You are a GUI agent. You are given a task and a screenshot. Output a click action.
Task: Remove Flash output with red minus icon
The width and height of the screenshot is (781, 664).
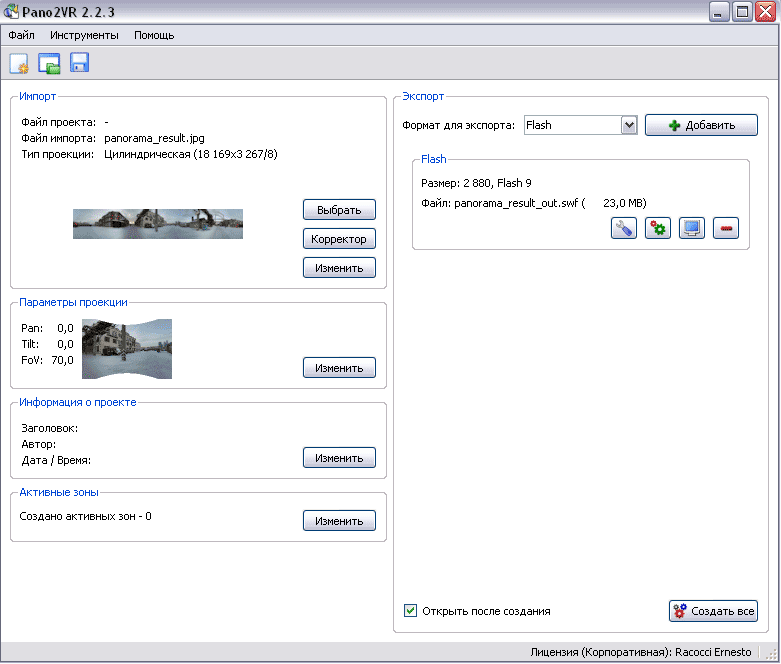tap(726, 228)
